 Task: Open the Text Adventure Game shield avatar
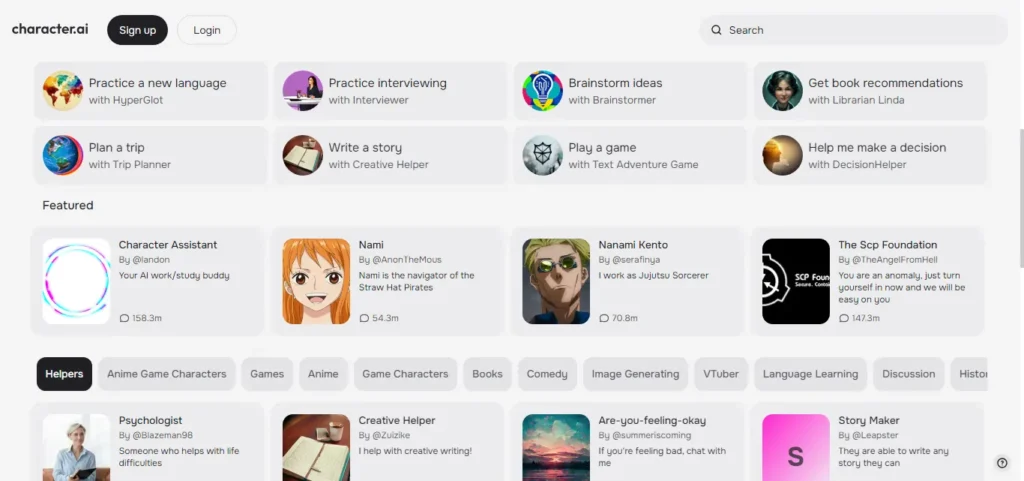543,155
